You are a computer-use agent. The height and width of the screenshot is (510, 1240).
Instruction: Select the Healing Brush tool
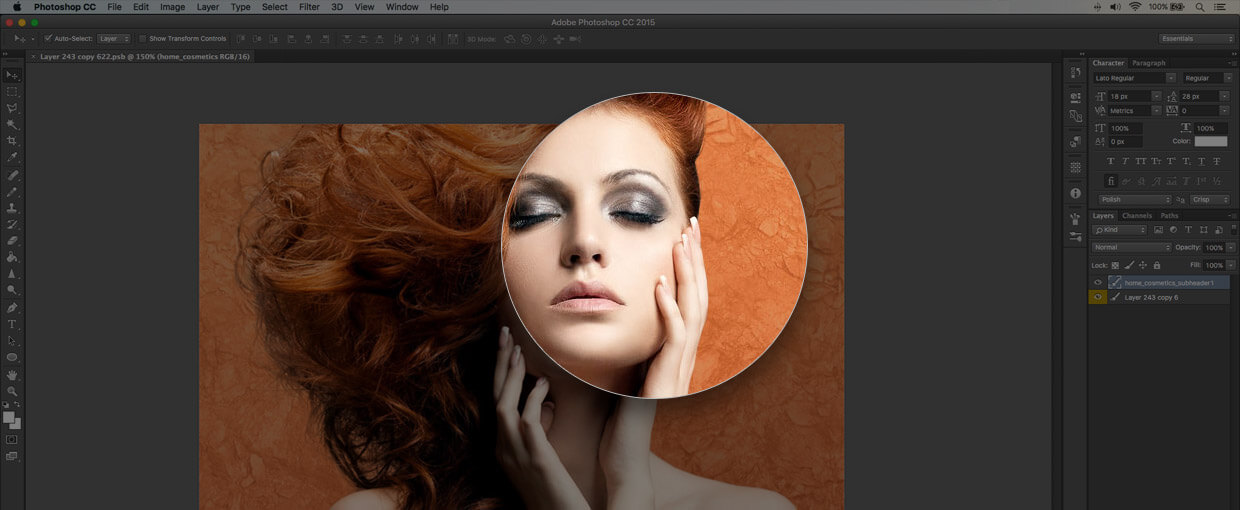point(12,175)
